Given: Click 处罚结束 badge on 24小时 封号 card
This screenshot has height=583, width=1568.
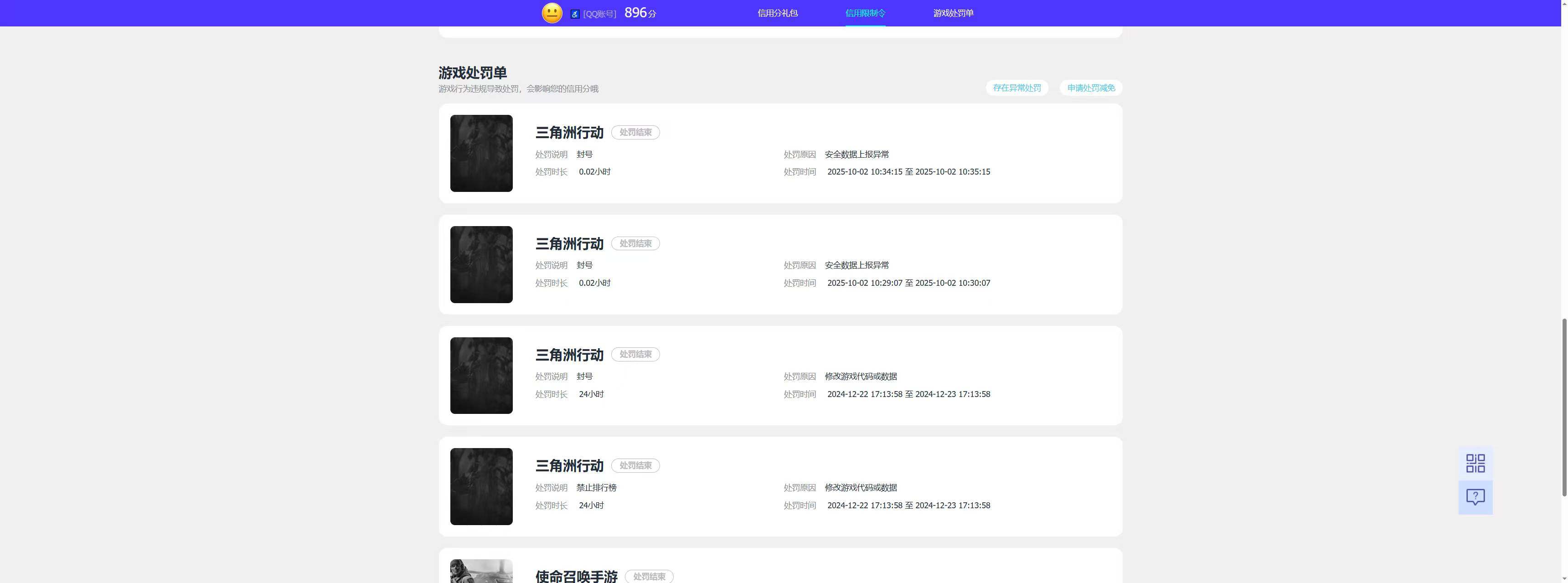Looking at the screenshot, I should [635, 354].
